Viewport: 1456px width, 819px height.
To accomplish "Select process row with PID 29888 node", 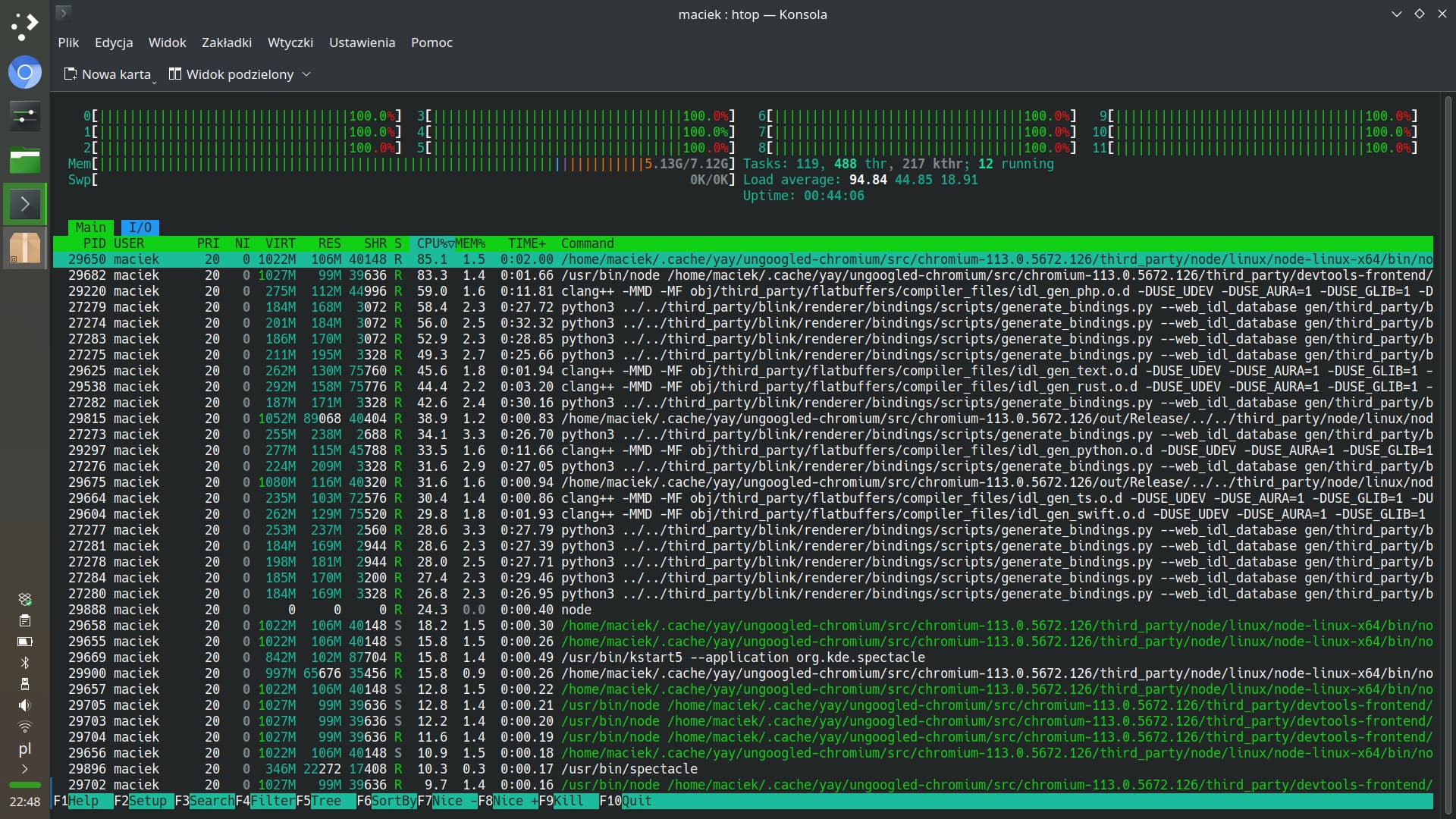I will pyautogui.click(x=743, y=610).
